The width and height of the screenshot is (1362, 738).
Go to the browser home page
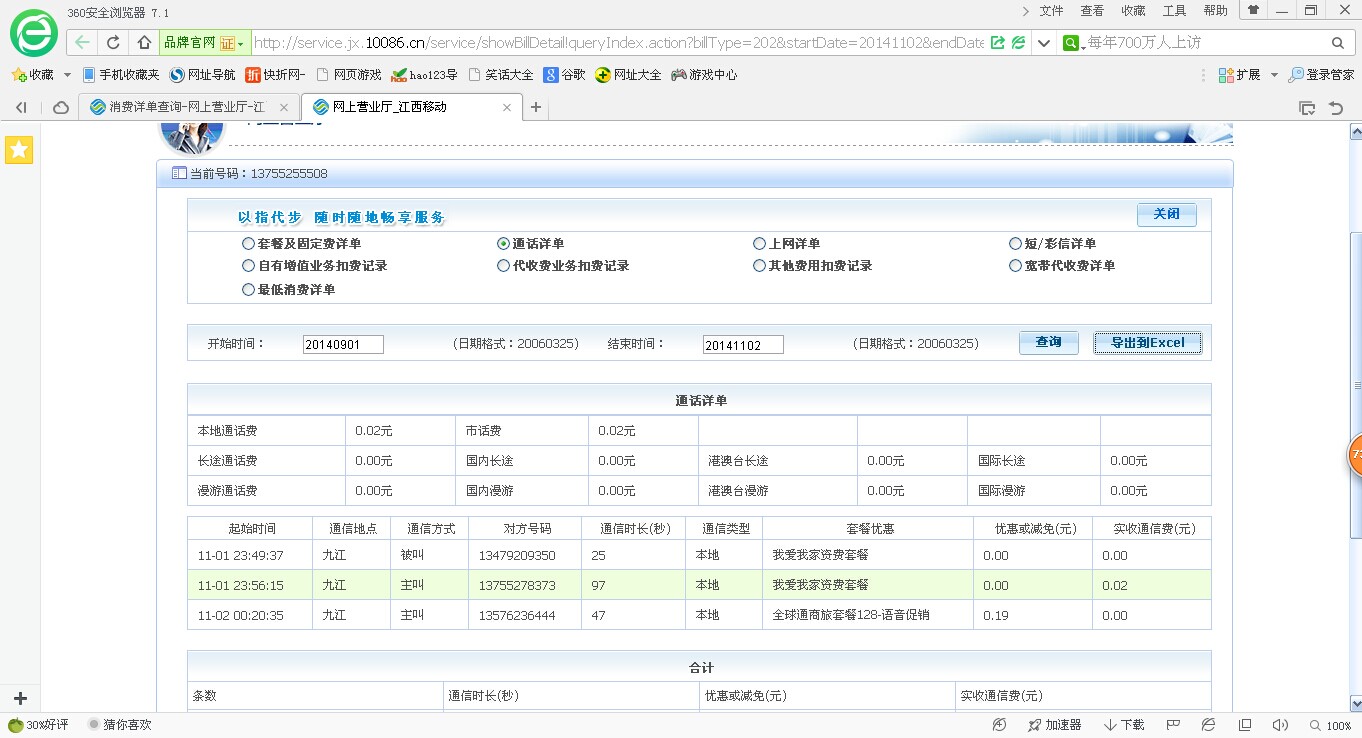pyautogui.click(x=144, y=43)
